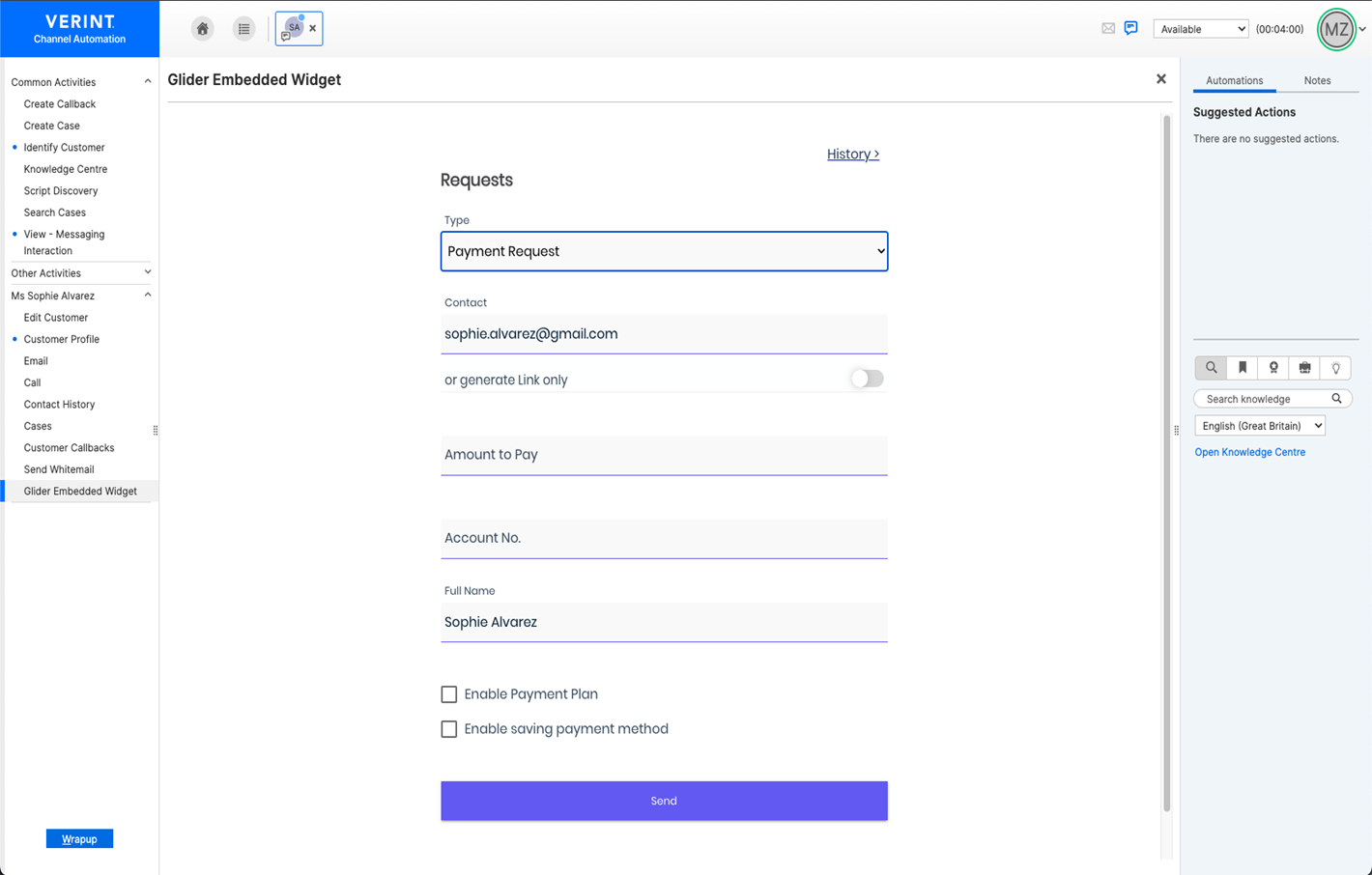Open Send Whitemail in sidebar
This screenshot has width=1372, height=875.
(x=59, y=469)
